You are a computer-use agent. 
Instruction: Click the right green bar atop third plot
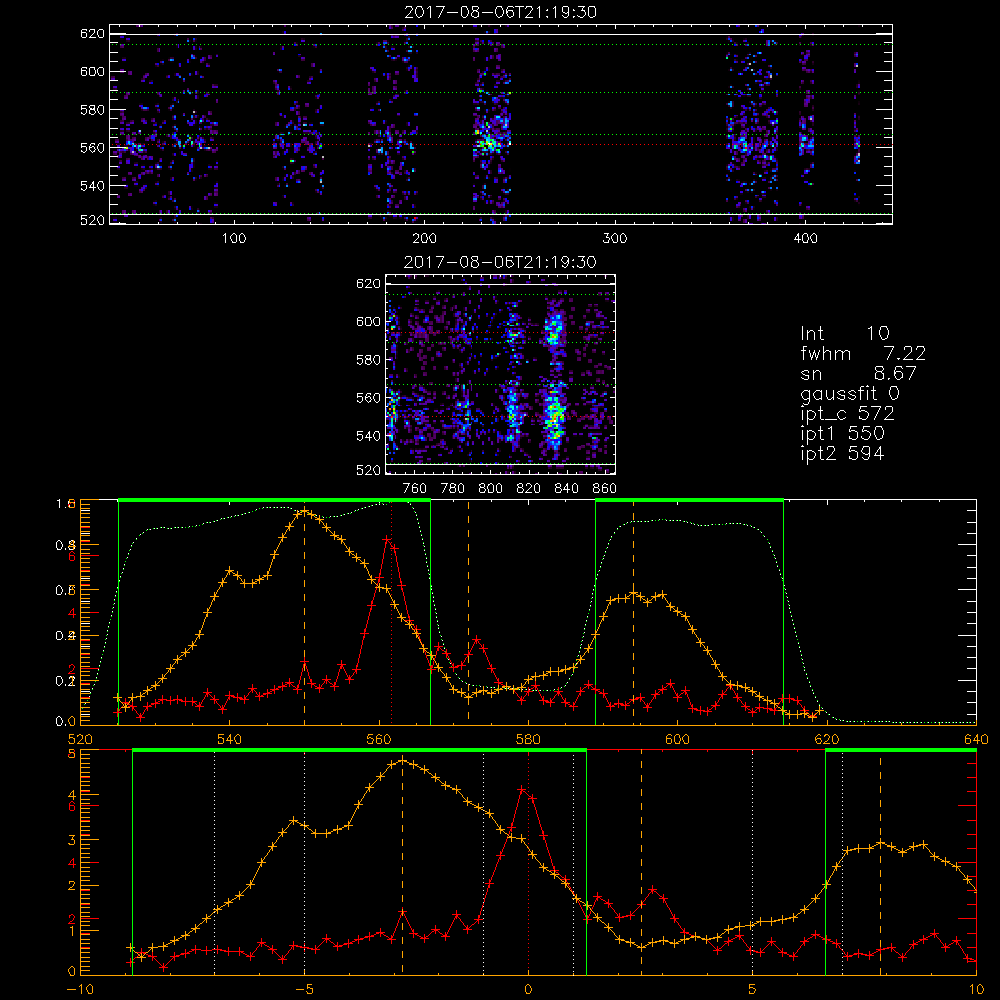tap(689, 500)
